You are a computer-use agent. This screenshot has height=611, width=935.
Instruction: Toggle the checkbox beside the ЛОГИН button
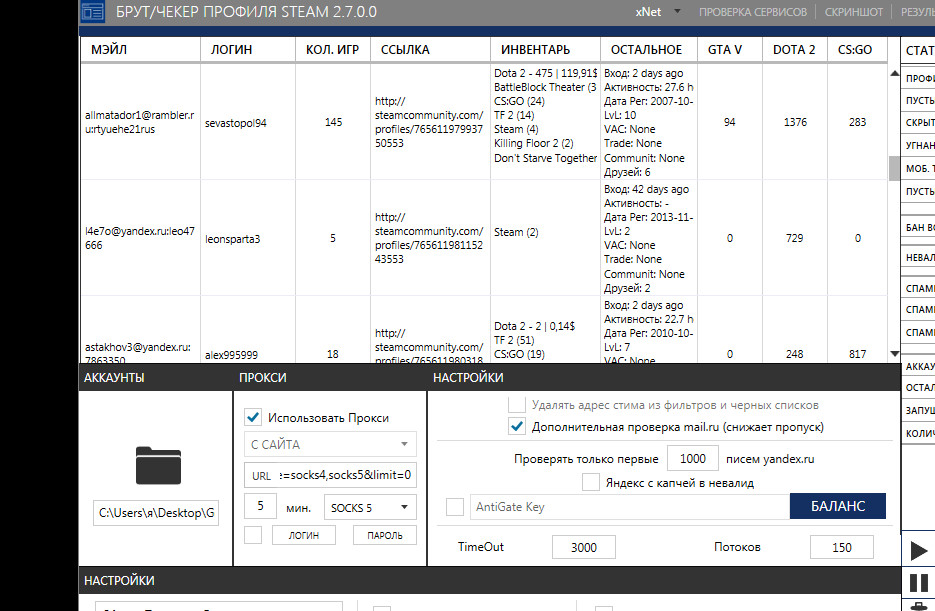click(253, 535)
